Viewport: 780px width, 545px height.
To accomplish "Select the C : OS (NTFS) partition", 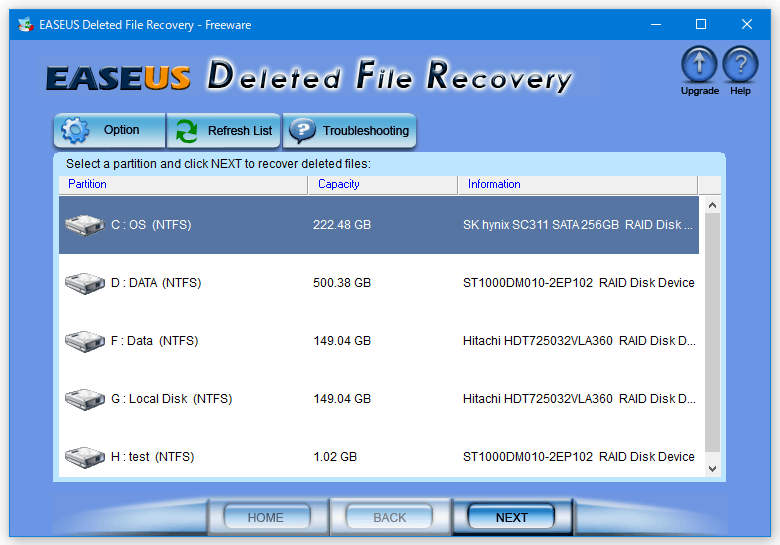I will point(379,225).
